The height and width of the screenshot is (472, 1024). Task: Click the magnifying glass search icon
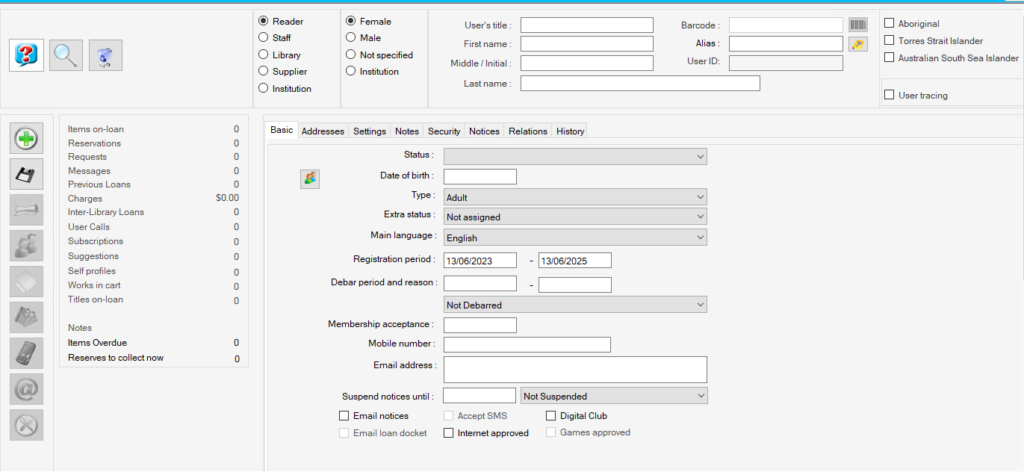click(x=66, y=55)
